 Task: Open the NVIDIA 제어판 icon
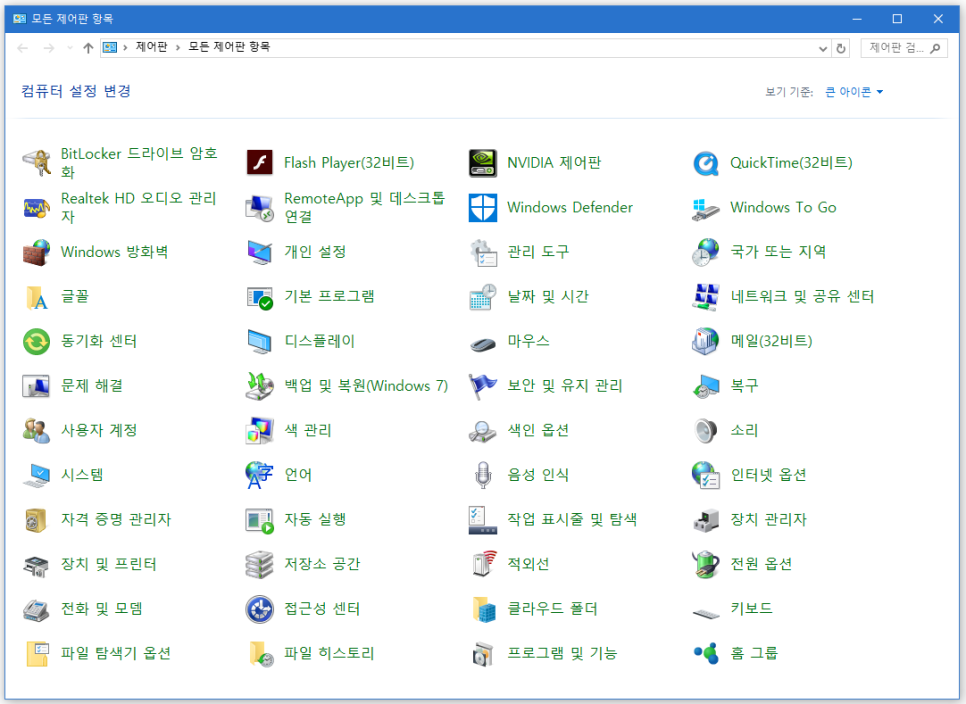coord(483,163)
